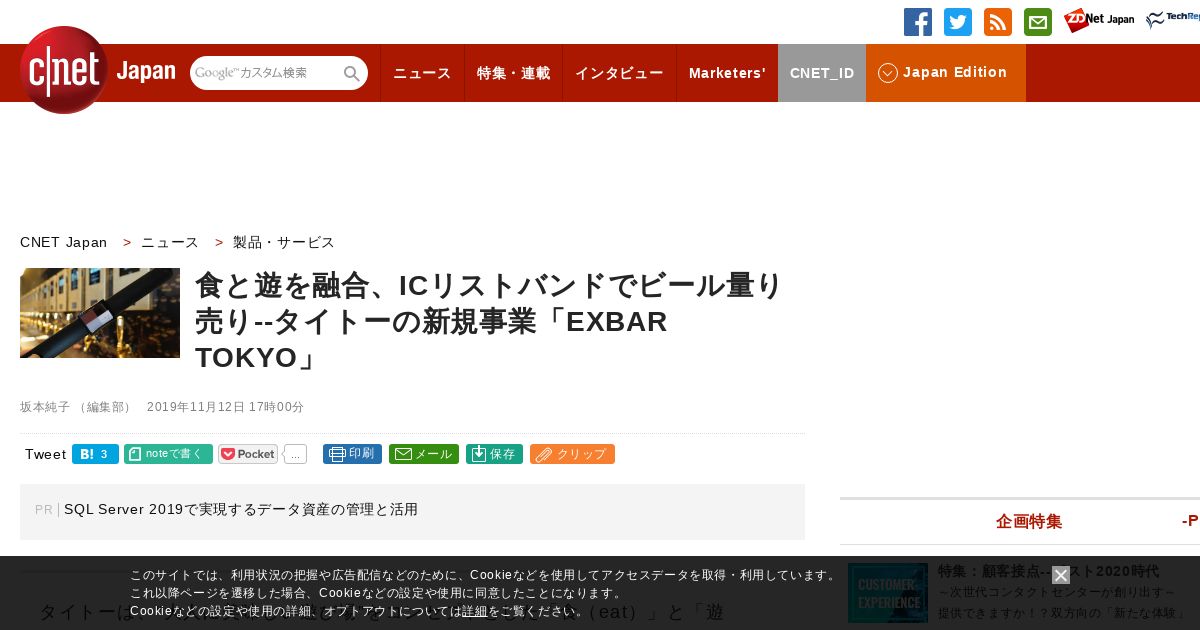Open the インタビュー menu
1200x630 pixels.
[619, 73]
